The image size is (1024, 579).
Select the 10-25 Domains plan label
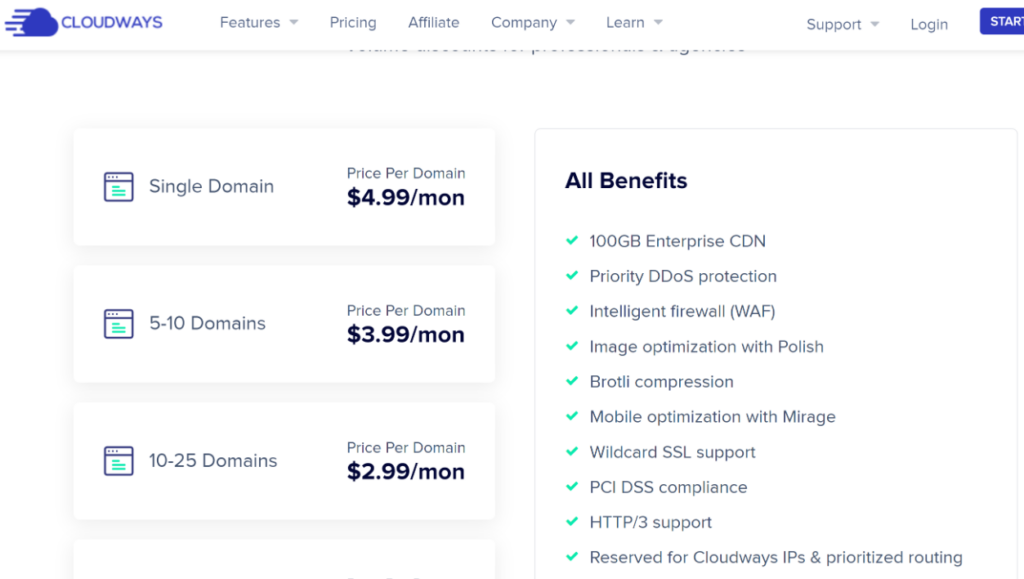(213, 461)
